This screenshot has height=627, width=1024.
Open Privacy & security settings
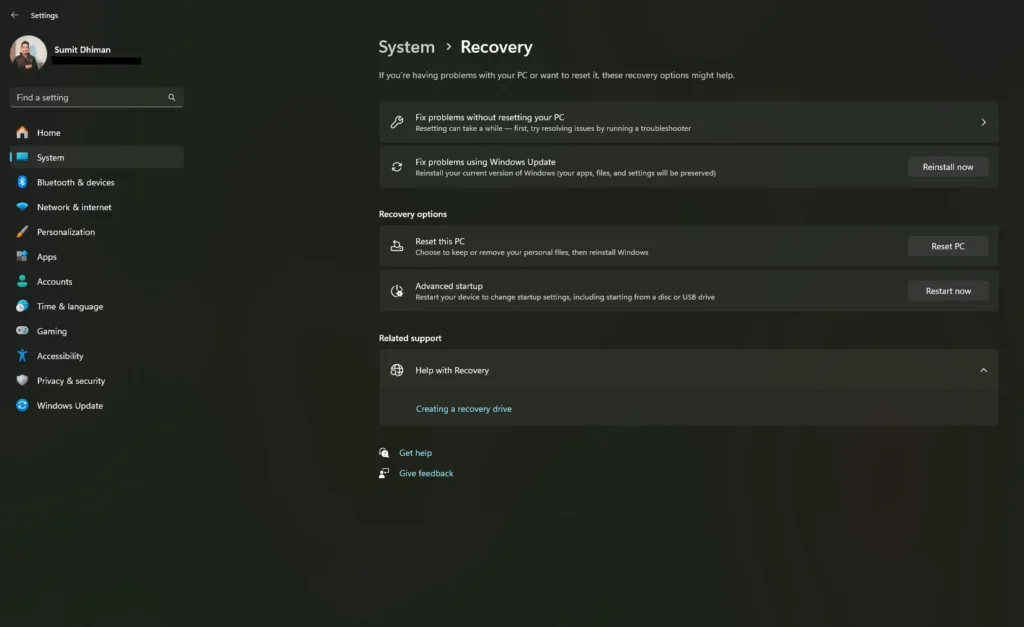pos(97,381)
